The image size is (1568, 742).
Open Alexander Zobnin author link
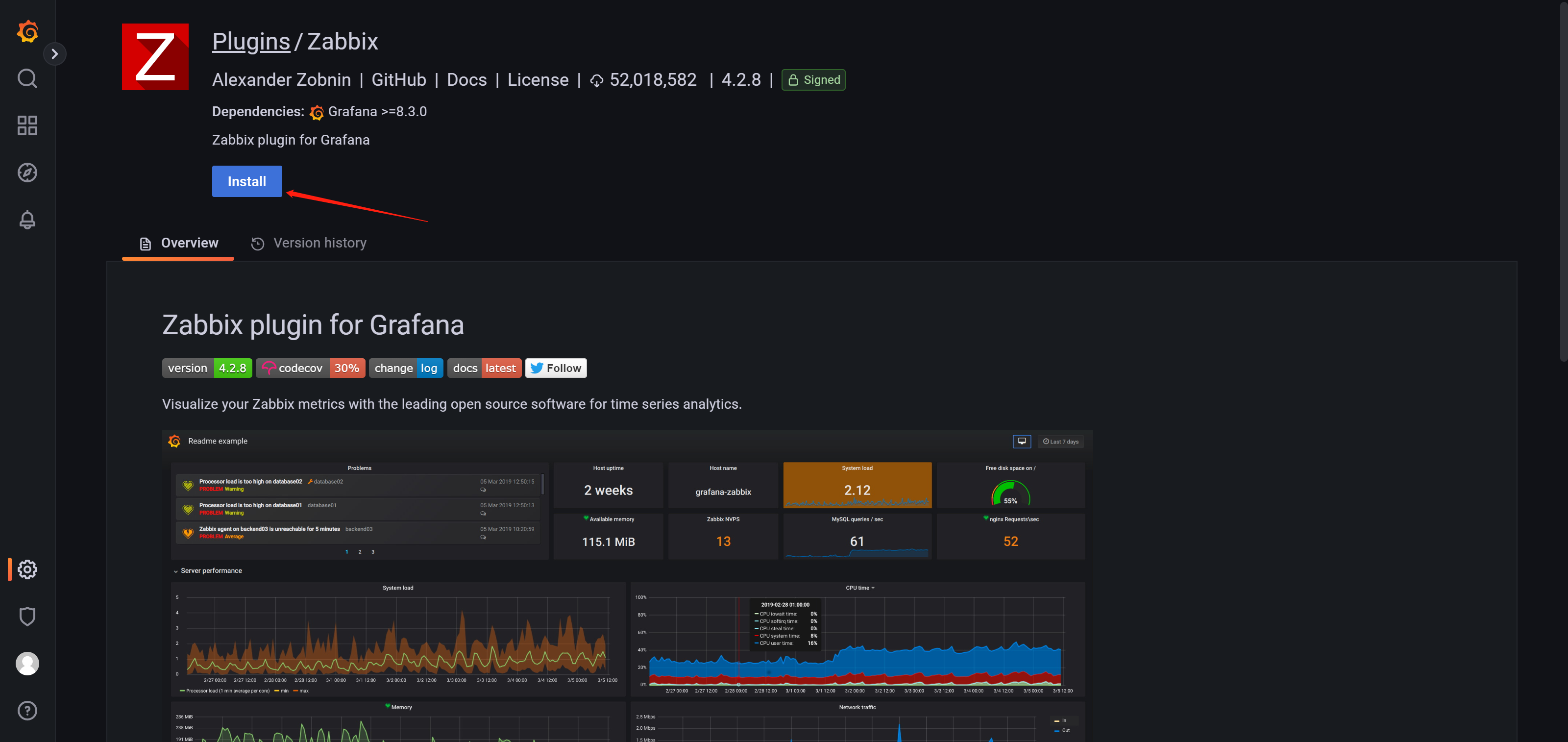point(281,80)
